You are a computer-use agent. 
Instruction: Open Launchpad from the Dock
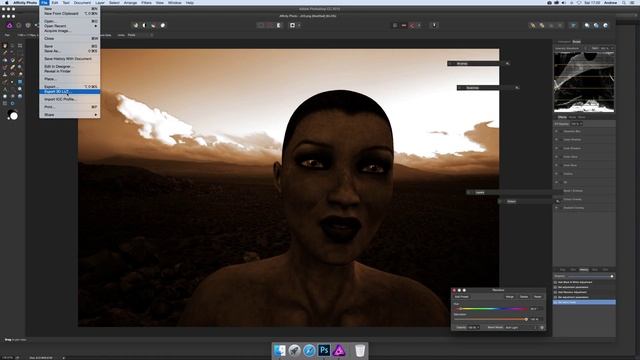pyautogui.click(x=294, y=350)
